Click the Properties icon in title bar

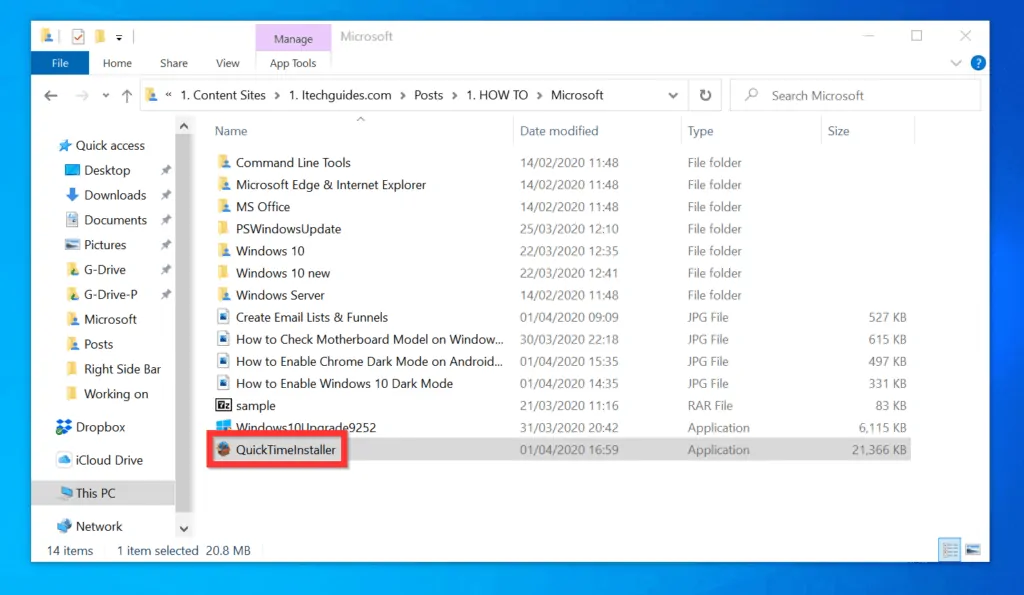tap(78, 37)
